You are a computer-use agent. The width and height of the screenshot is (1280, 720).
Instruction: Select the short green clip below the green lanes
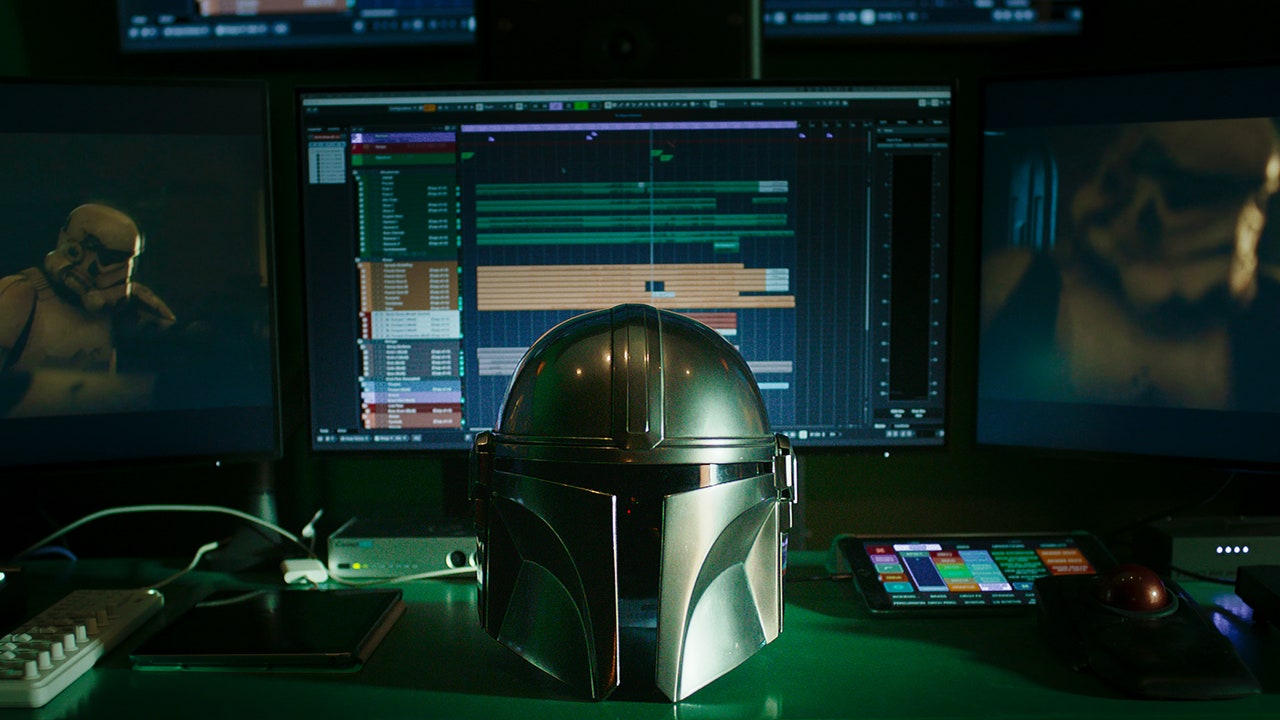pos(726,245)
